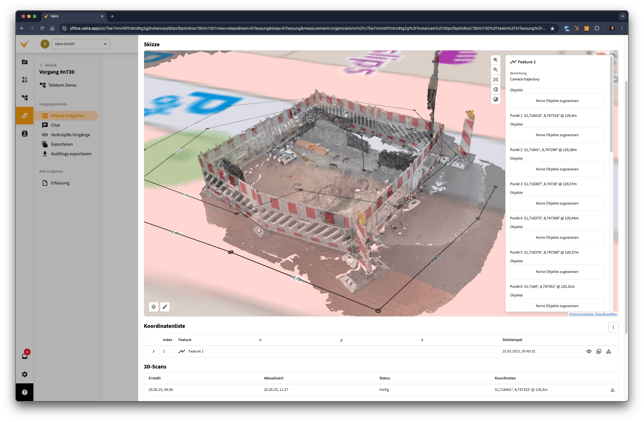Click the fit-to-view icon in viewer toolbar

pos(495,80)
